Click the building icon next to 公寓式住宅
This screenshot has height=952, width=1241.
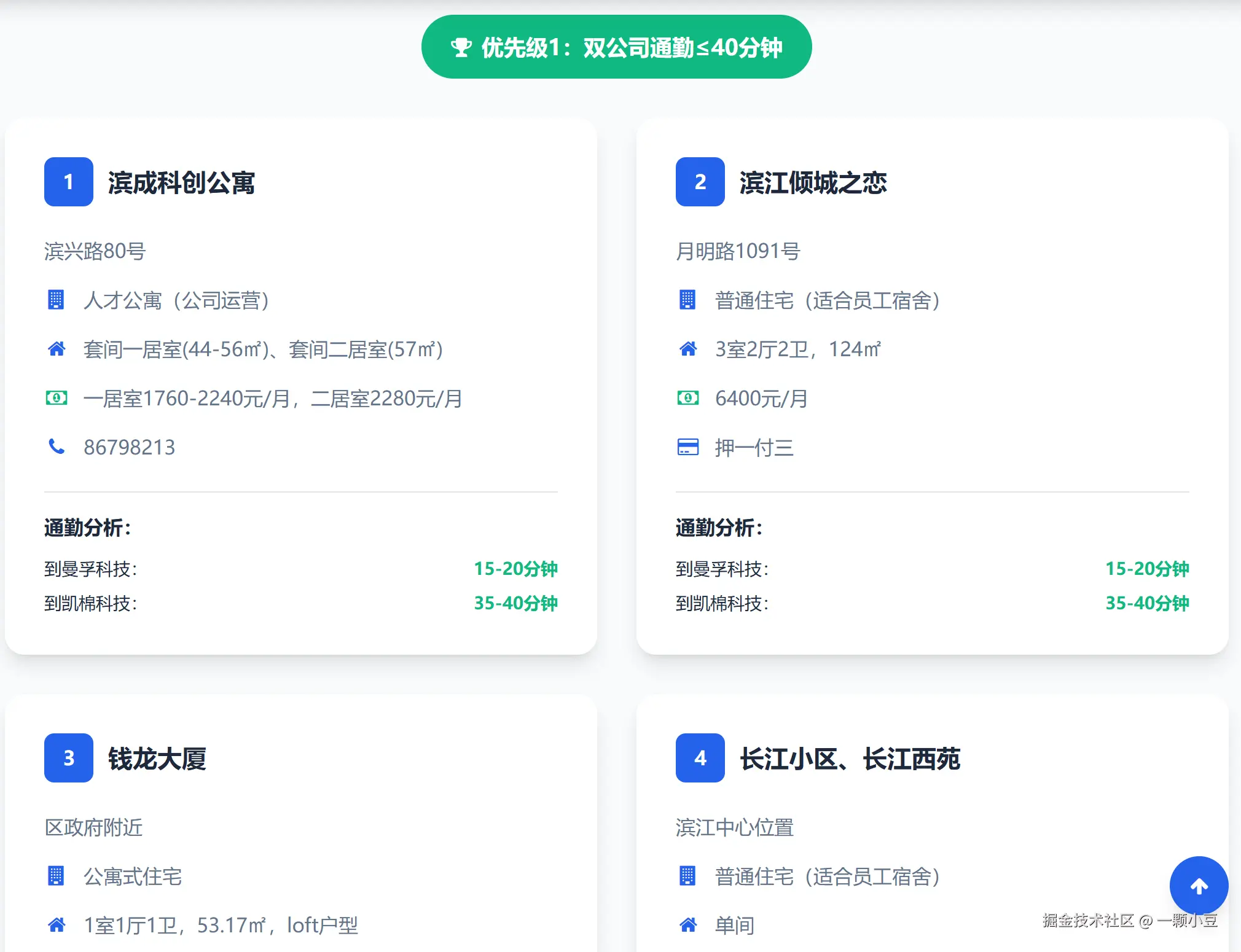point(56,876)
